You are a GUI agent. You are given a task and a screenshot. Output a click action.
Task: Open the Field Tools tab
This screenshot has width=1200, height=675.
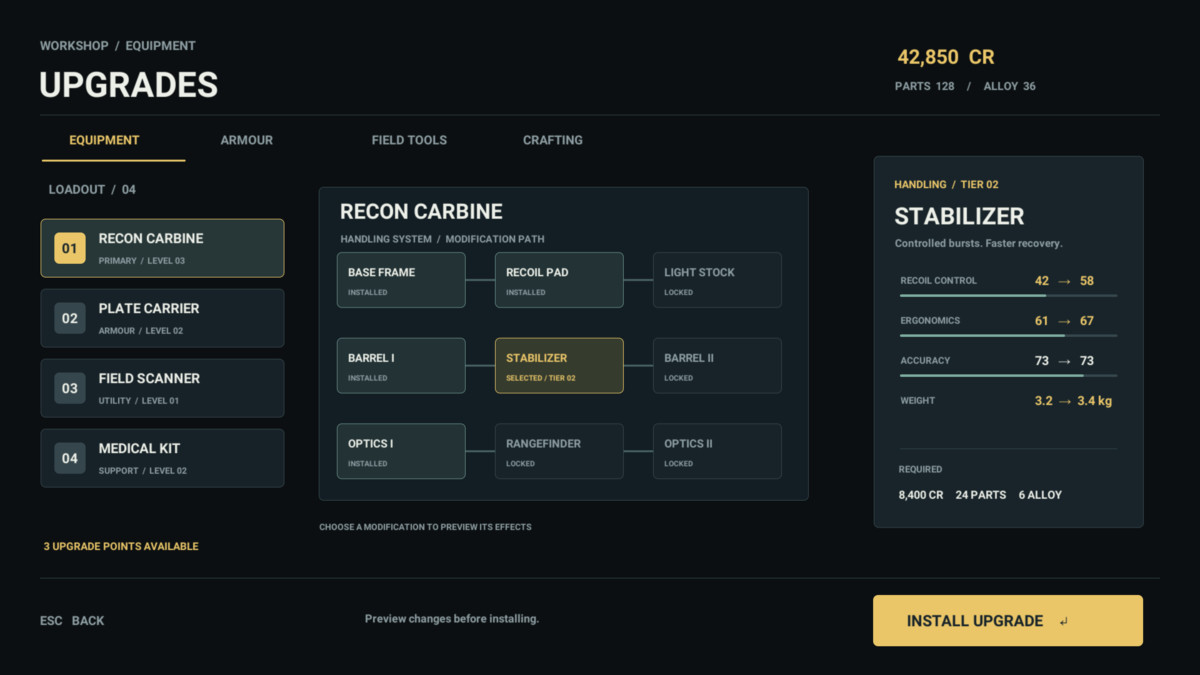point(409,140)
